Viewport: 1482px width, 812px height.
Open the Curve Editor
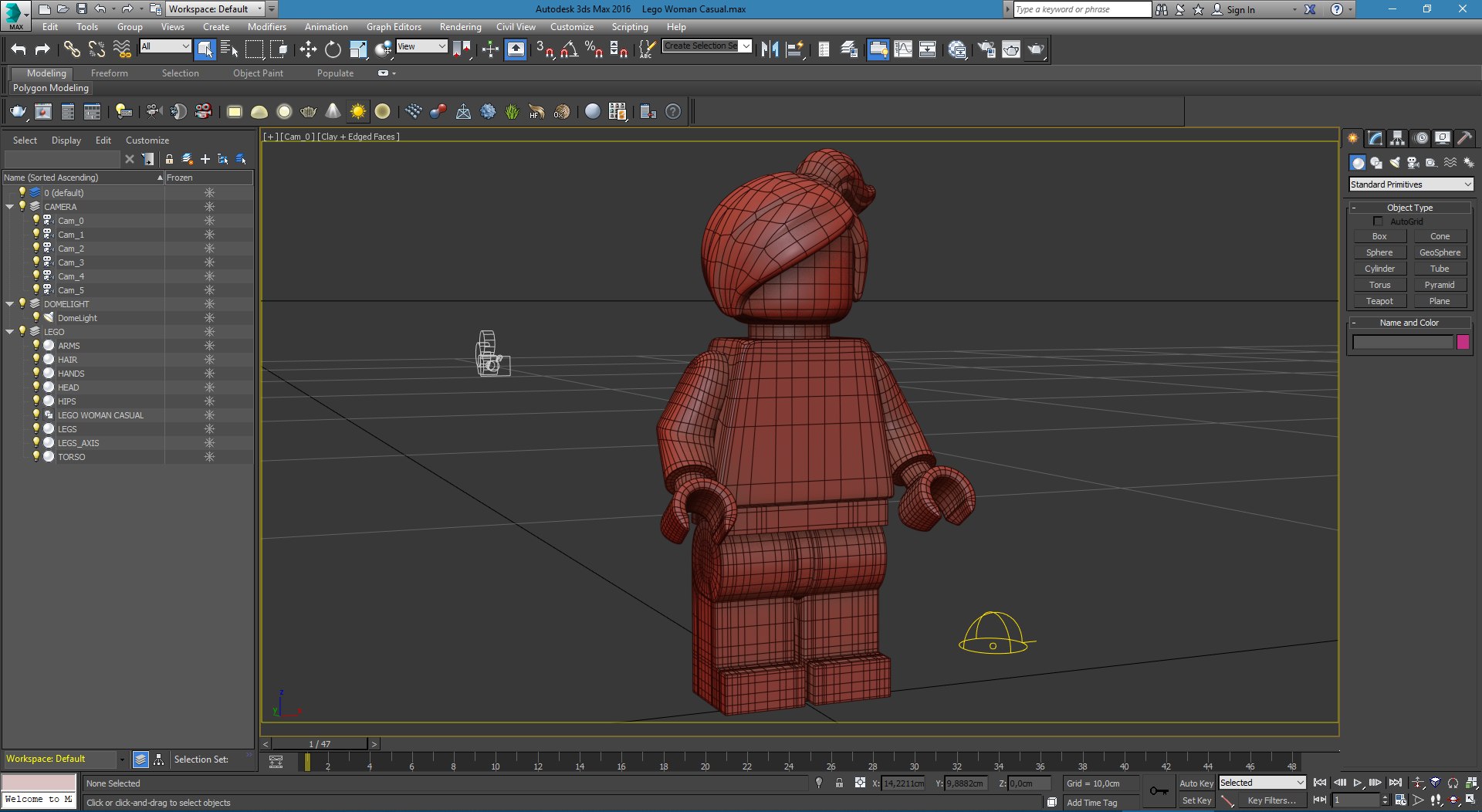(x=903, y=49)
